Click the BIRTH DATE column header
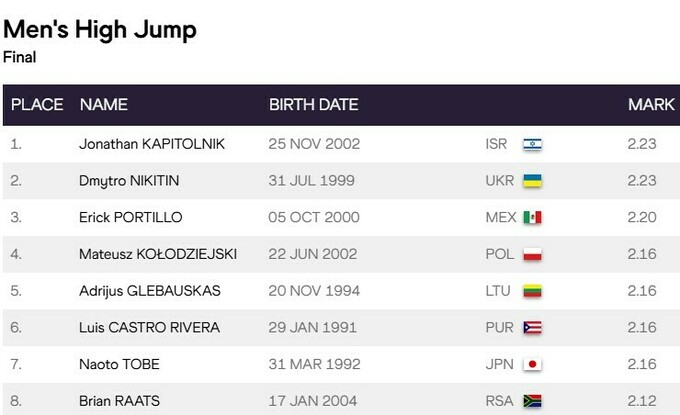Screen dimensions: 680x415 (x=314, y=105)
